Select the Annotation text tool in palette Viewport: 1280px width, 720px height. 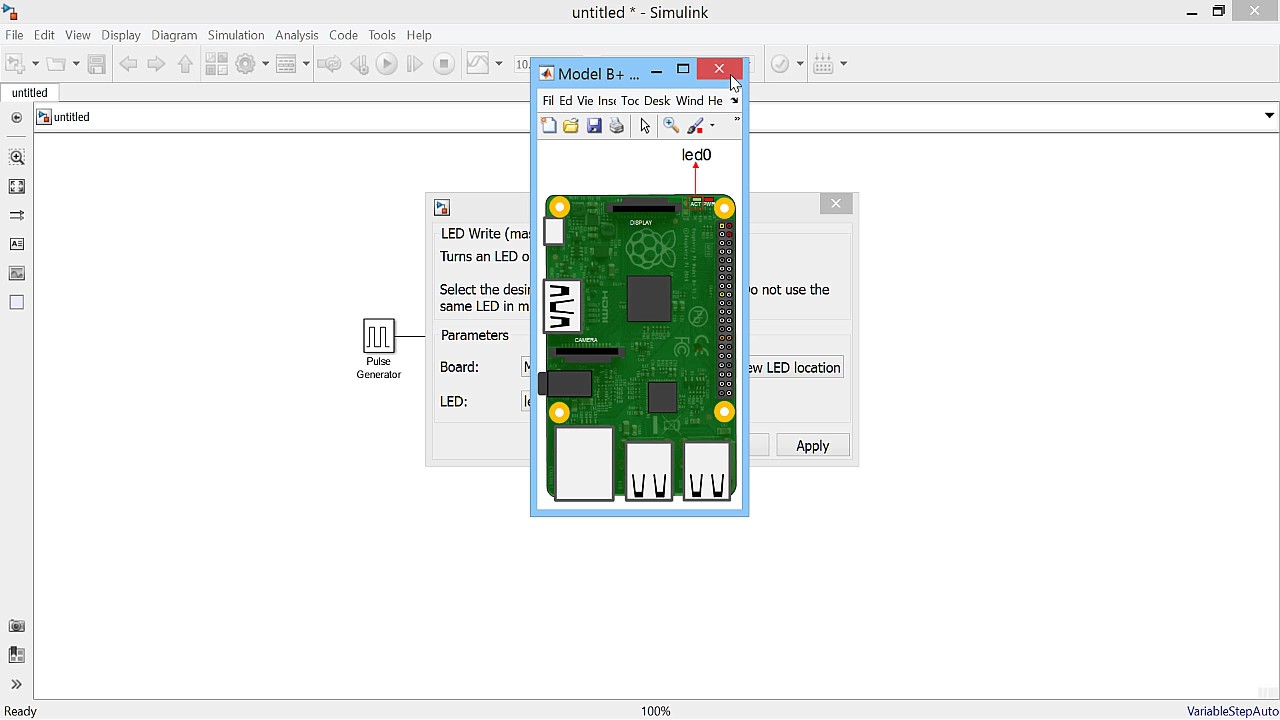pos(17,244)
